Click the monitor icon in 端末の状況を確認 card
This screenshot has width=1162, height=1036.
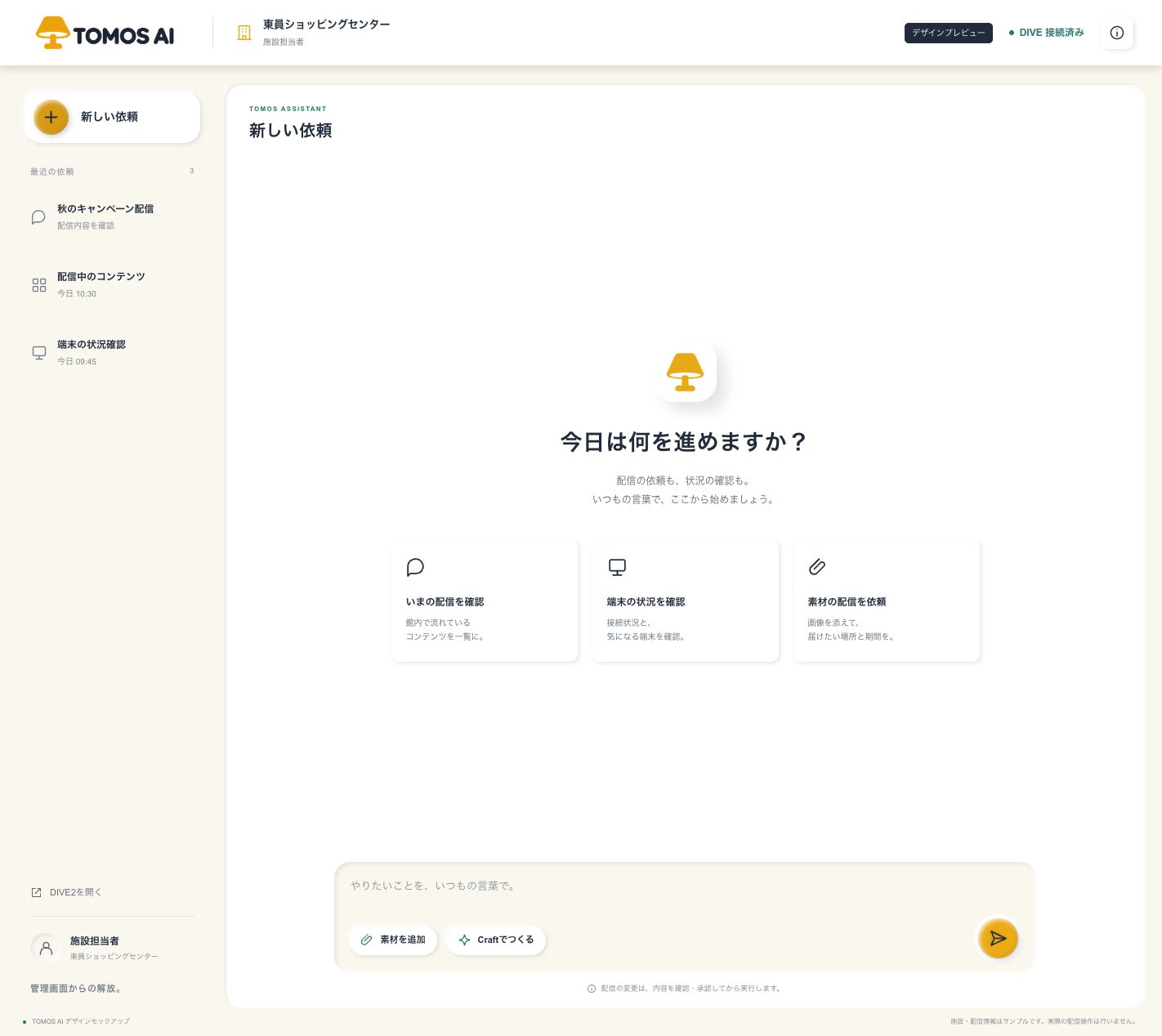[x=617, y=567]
